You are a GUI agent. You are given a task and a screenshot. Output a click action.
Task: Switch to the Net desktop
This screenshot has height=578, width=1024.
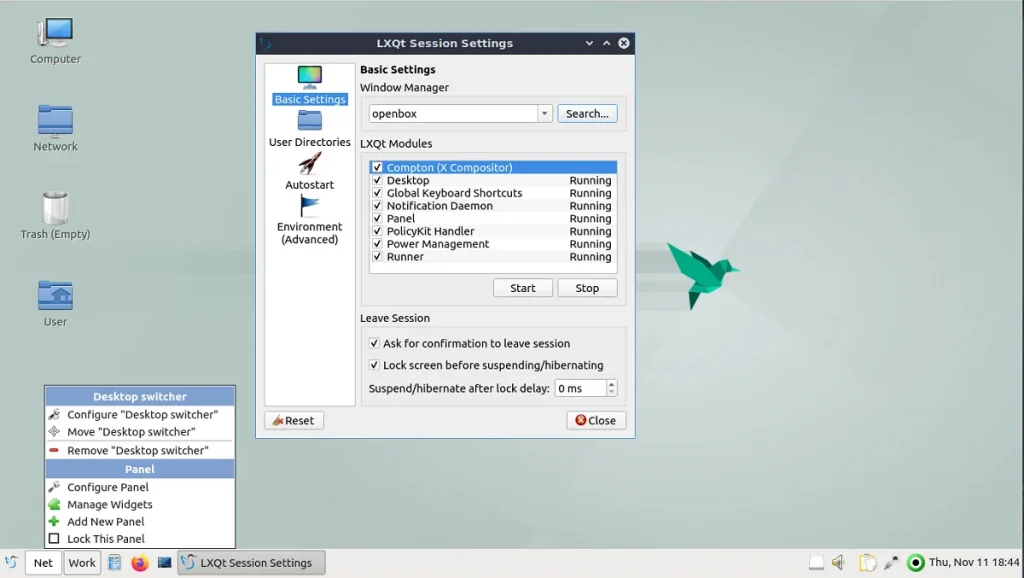(x=43, y=562)
